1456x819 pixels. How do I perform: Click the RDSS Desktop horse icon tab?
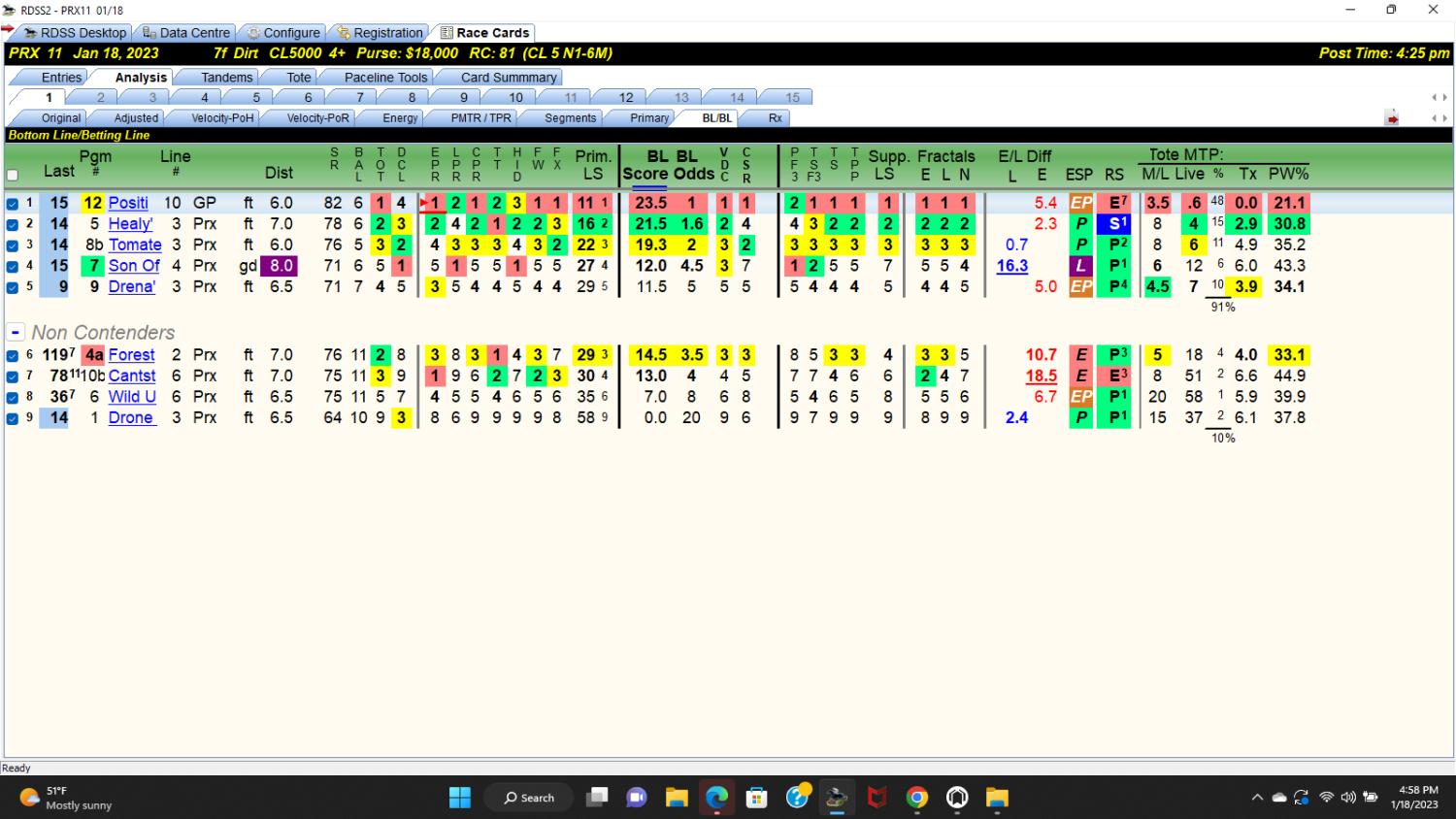75,33
